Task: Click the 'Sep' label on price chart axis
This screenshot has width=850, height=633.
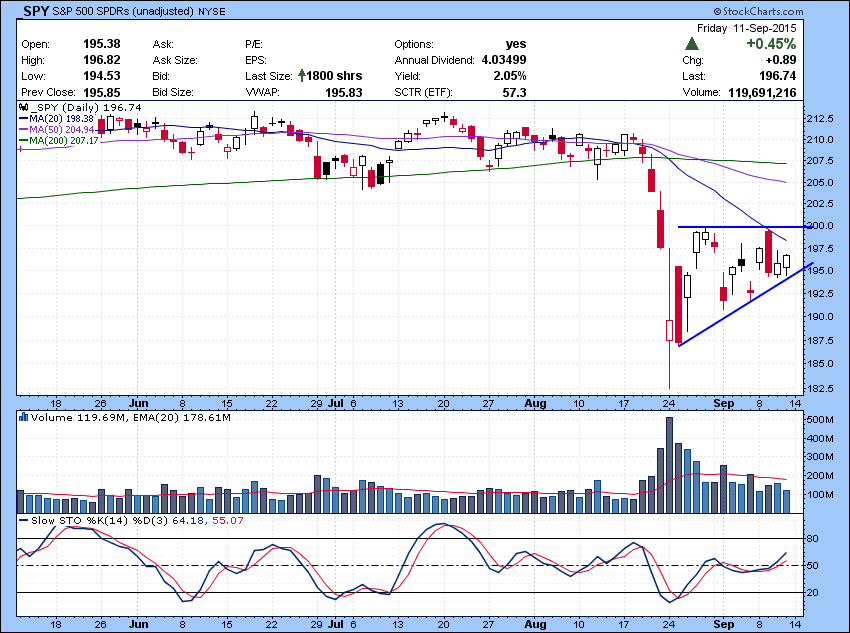Action: (724, 403)
